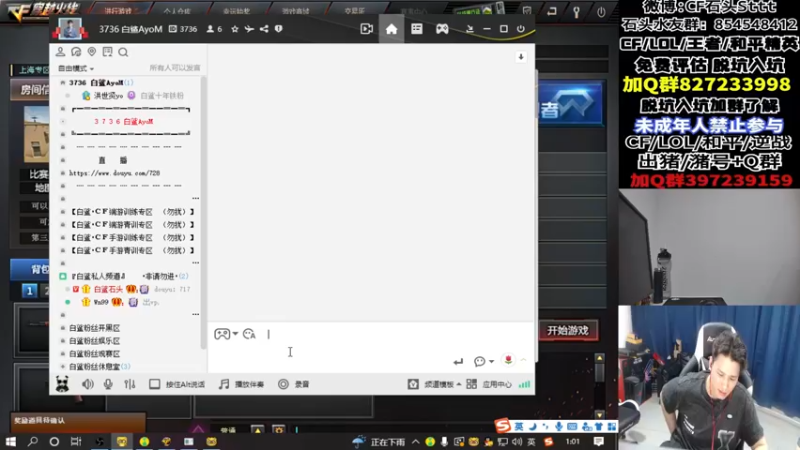The width and height of the screenshot is (800, 450).
Task: Open the user profile sidebar icon
Action: [60, 52]
